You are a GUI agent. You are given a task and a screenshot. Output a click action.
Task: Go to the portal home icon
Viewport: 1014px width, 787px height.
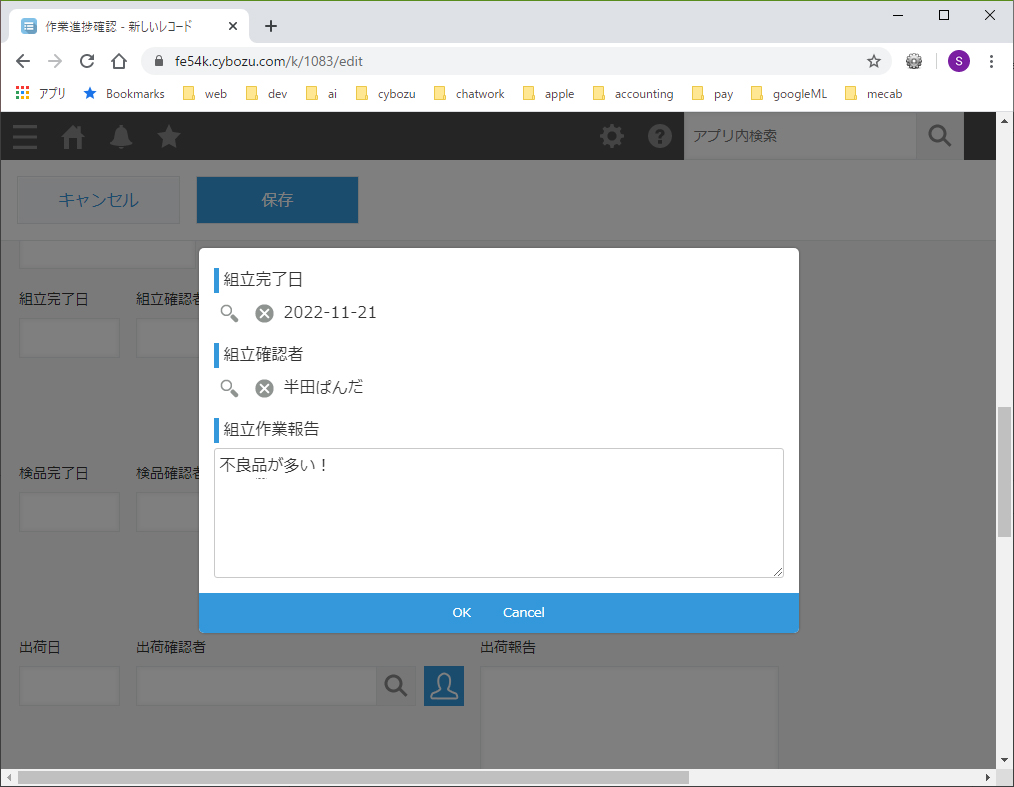coord(73,137)
